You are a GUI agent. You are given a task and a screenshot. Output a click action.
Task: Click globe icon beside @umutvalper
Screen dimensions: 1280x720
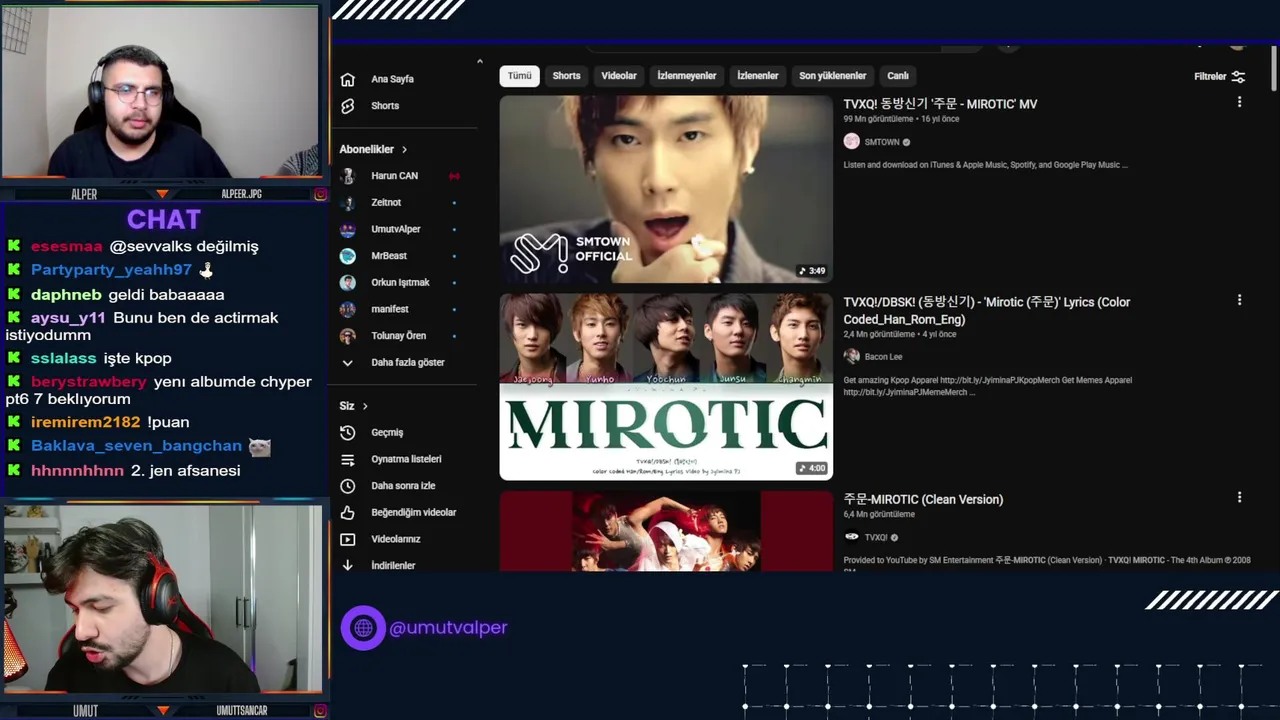point(363,628)
